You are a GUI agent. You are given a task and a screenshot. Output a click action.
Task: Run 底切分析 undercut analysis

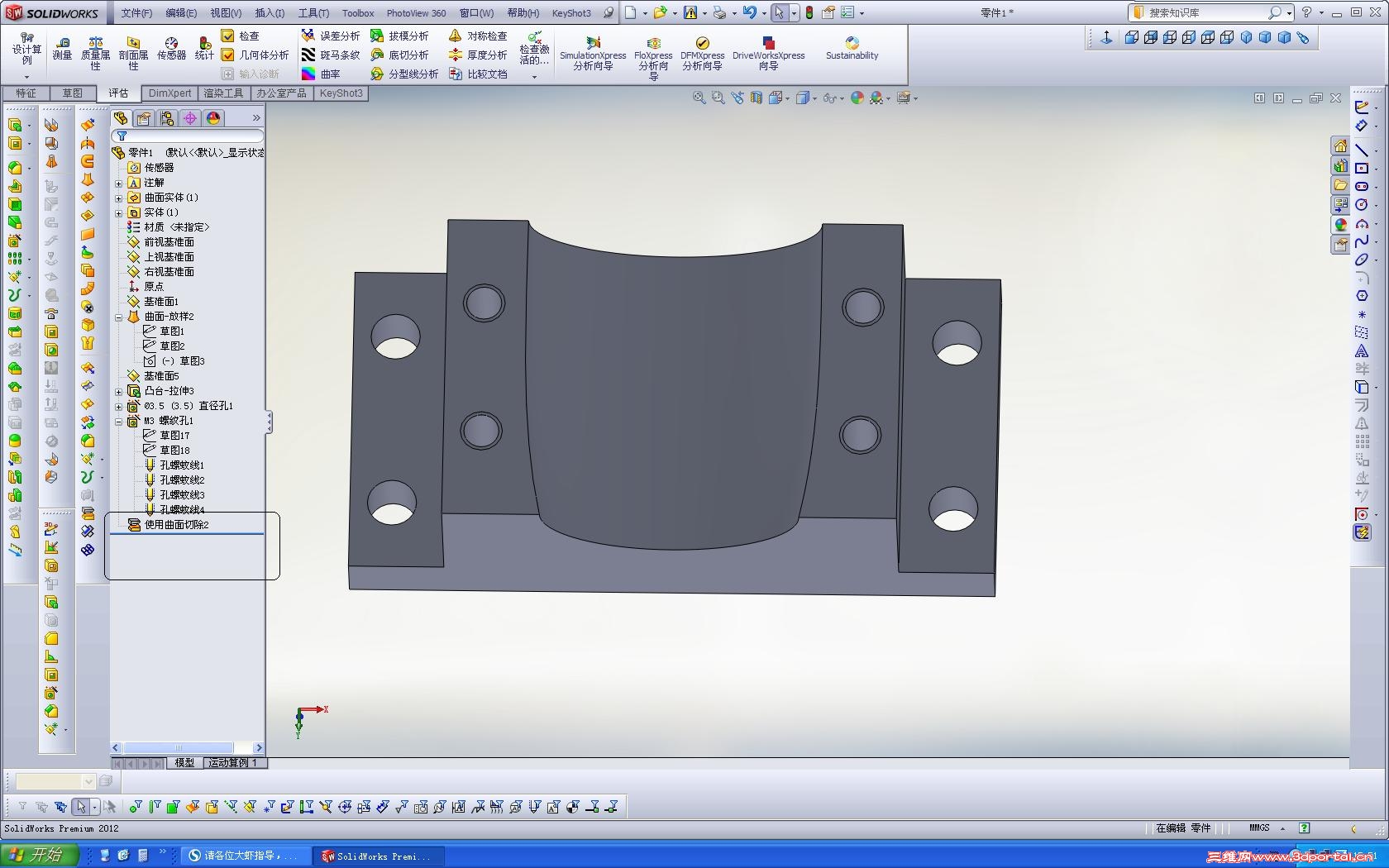coord(399,55)
